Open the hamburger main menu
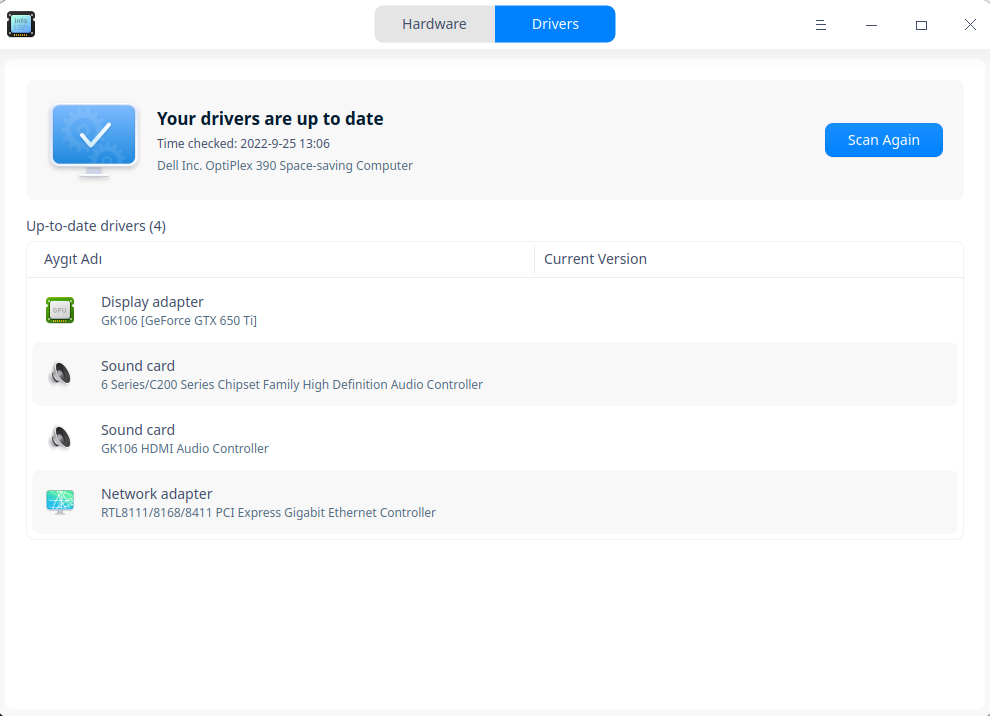Screen dimensions: 990x716 click(821, 25)
